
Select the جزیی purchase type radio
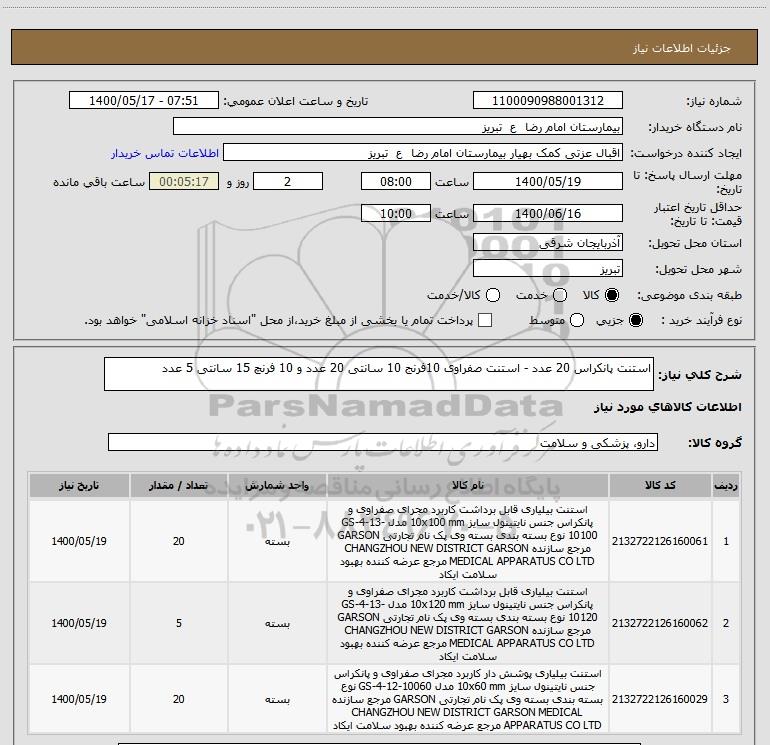coord(635,320)
